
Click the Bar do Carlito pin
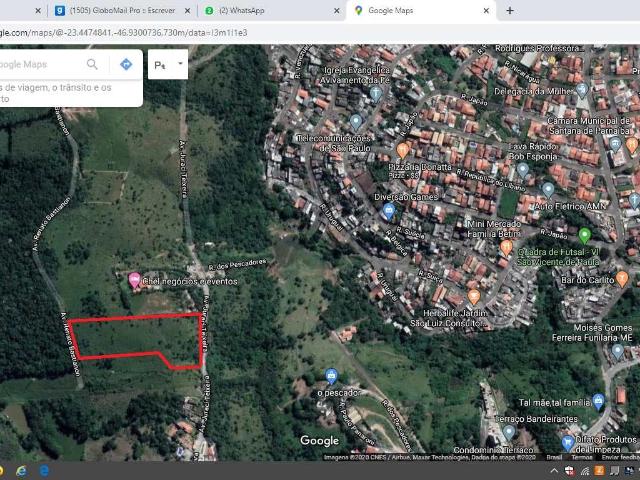(622, 279)
